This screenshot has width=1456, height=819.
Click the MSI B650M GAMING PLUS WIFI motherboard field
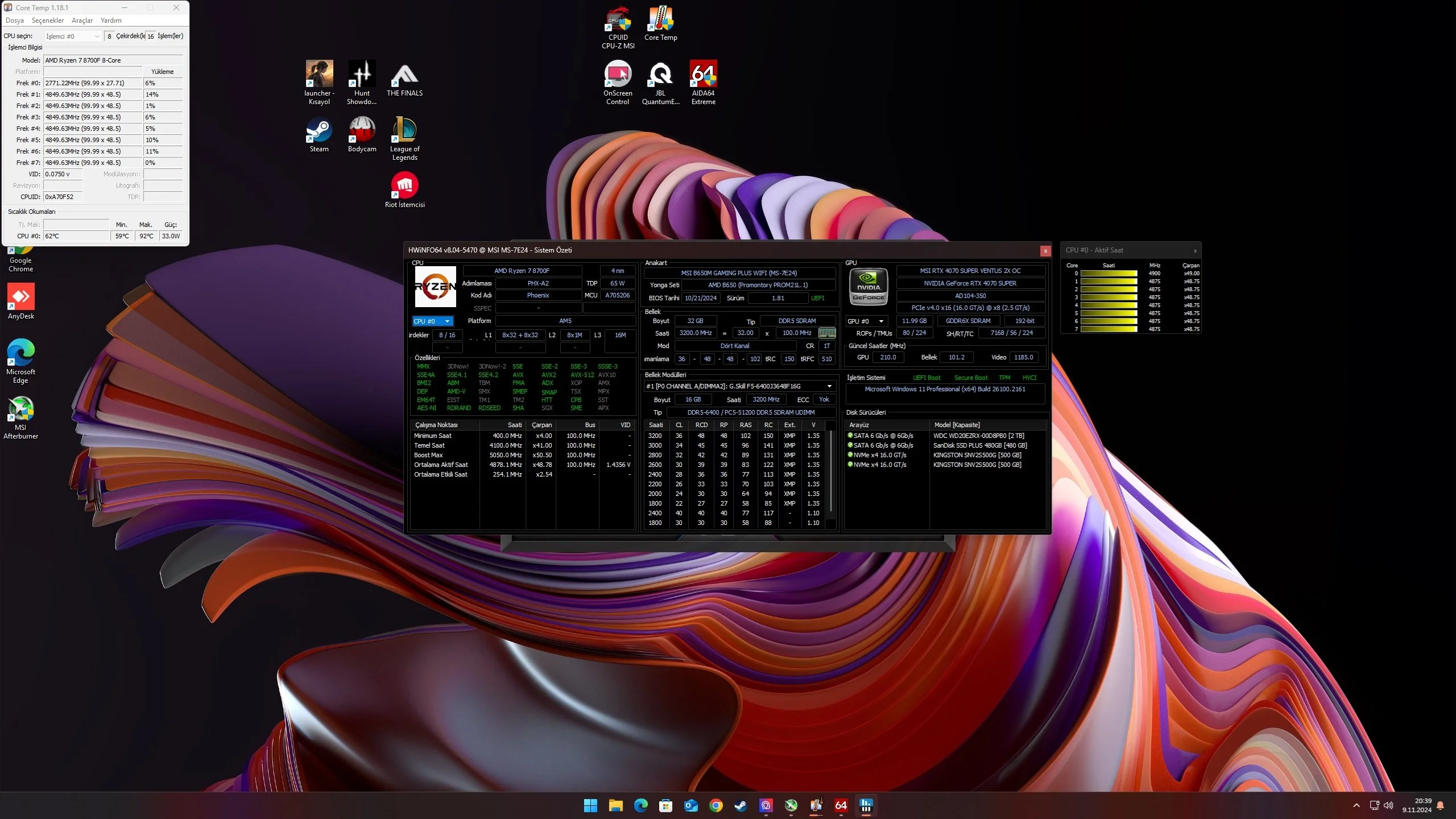(x=739, y=273)
